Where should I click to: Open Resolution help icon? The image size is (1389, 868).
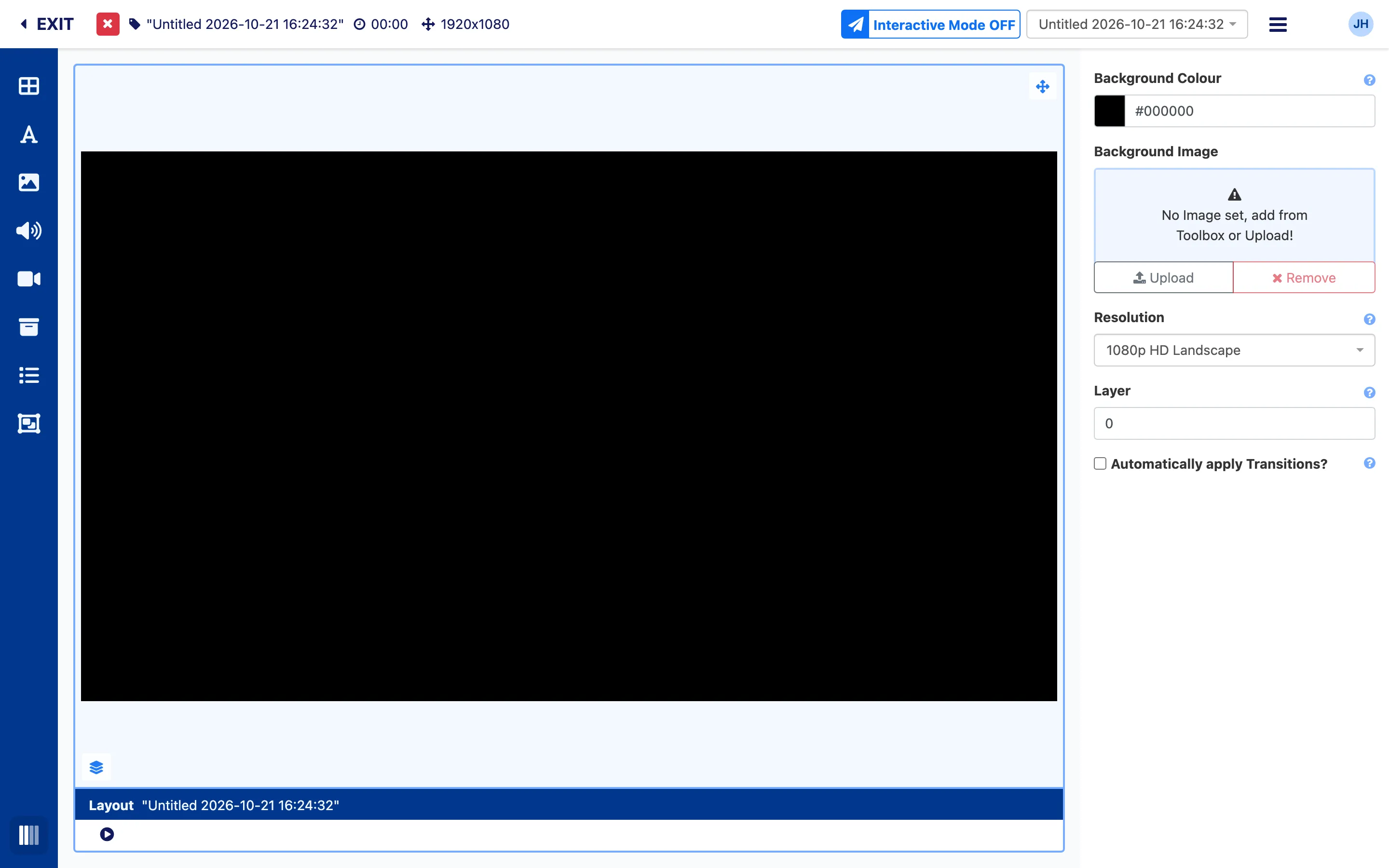pyautogui.click(x=1369, y=319)
